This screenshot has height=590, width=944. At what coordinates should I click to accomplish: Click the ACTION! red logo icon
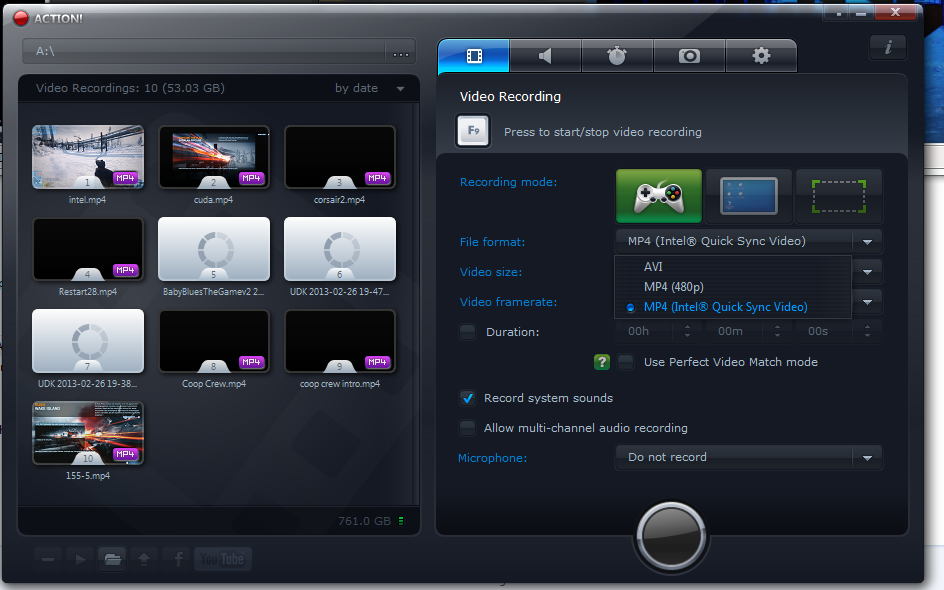pos(21,19)
